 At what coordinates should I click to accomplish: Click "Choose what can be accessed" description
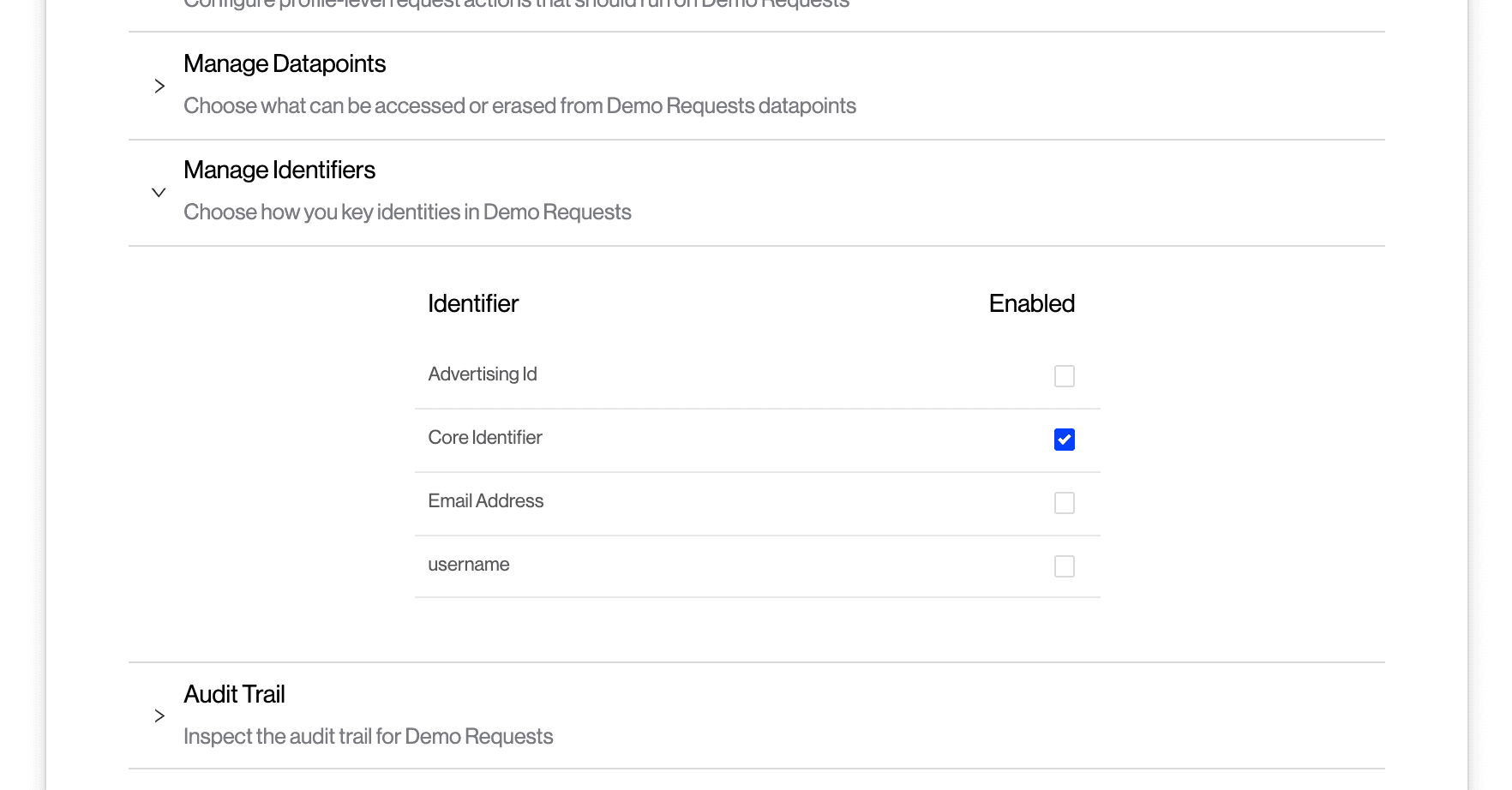pos(519,106)
